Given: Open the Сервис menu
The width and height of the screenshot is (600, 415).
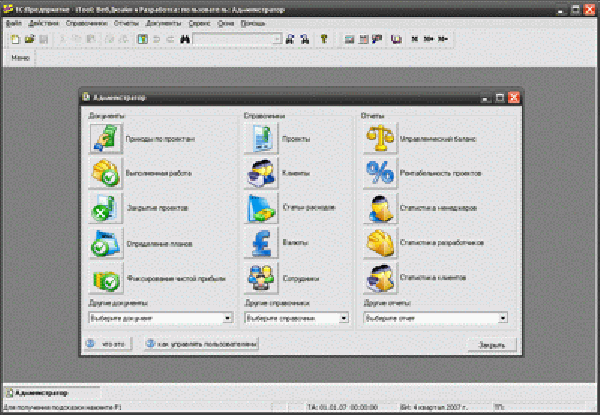Looking at the screenshot, I should [199, 23].
